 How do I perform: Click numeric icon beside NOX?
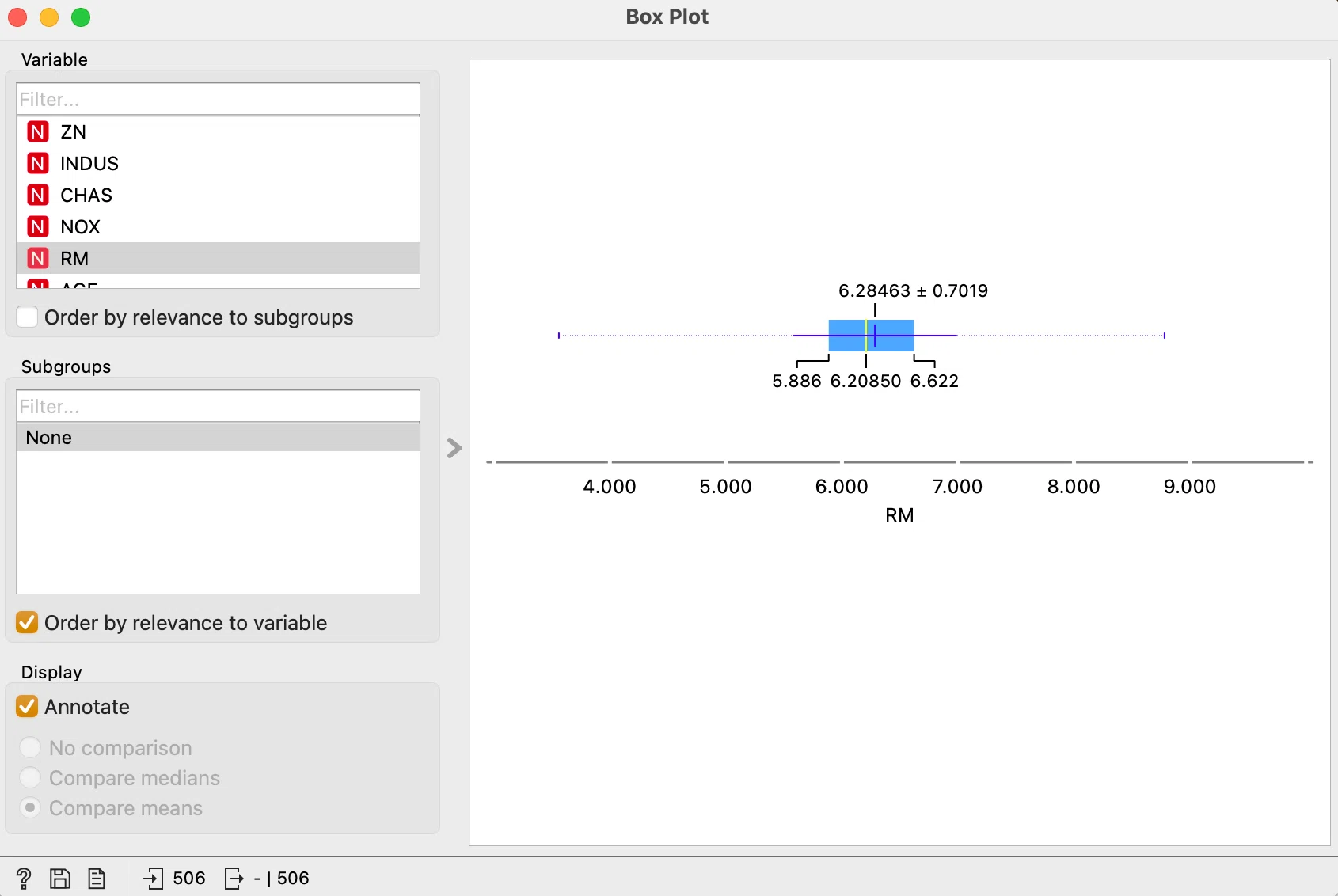[38, 226]
